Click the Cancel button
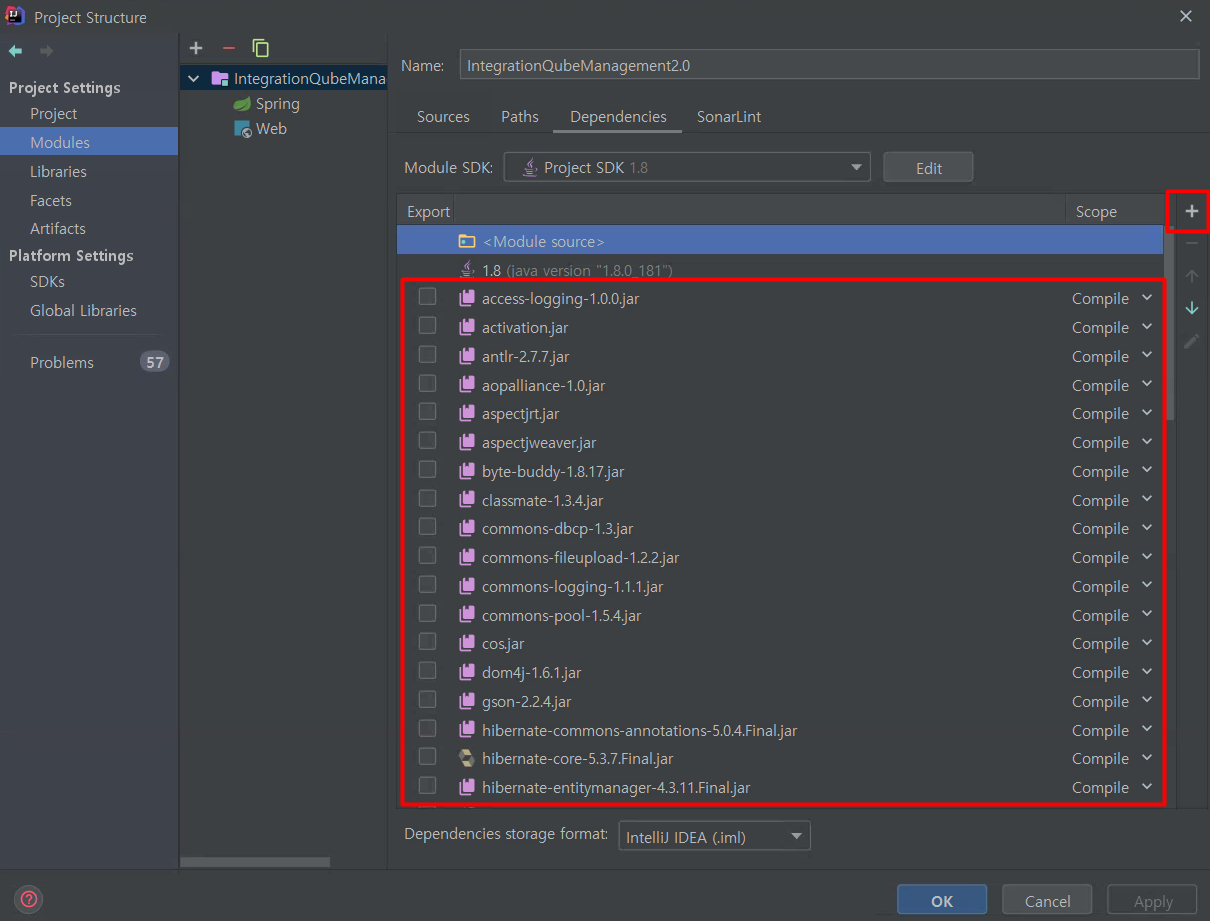Image resolution: width=1210 pixels, height=921 pixels. coord(1047,901)
